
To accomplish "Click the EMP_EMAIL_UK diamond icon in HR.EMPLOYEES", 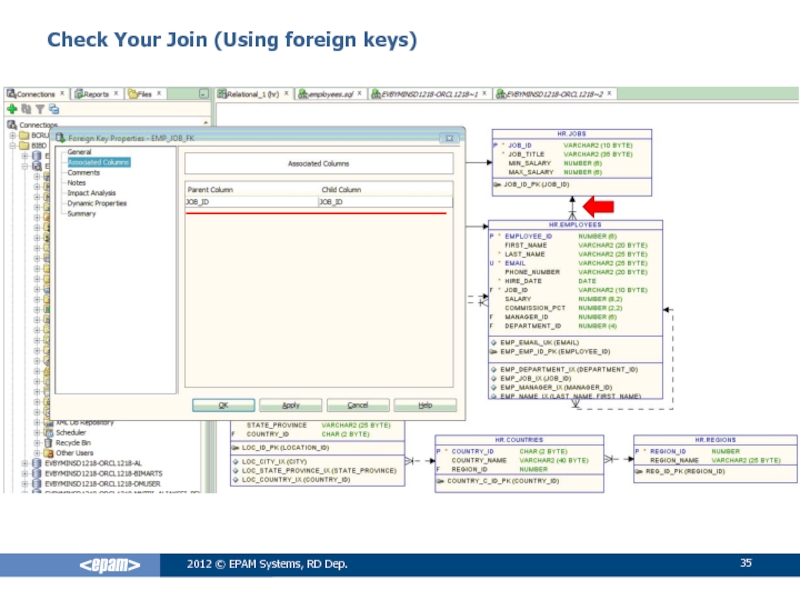I will (493, 342).
